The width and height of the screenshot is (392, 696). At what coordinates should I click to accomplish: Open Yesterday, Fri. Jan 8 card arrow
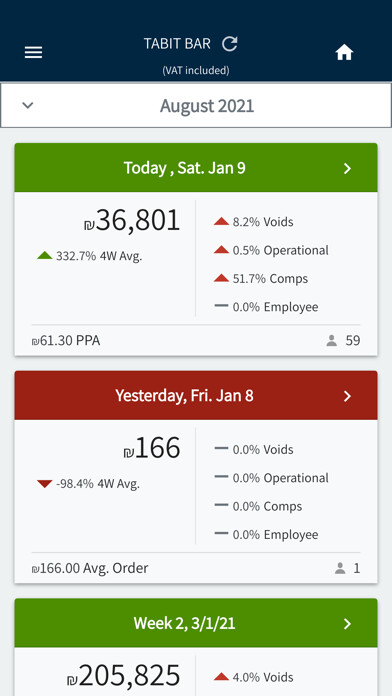click(x=348, y=396)
